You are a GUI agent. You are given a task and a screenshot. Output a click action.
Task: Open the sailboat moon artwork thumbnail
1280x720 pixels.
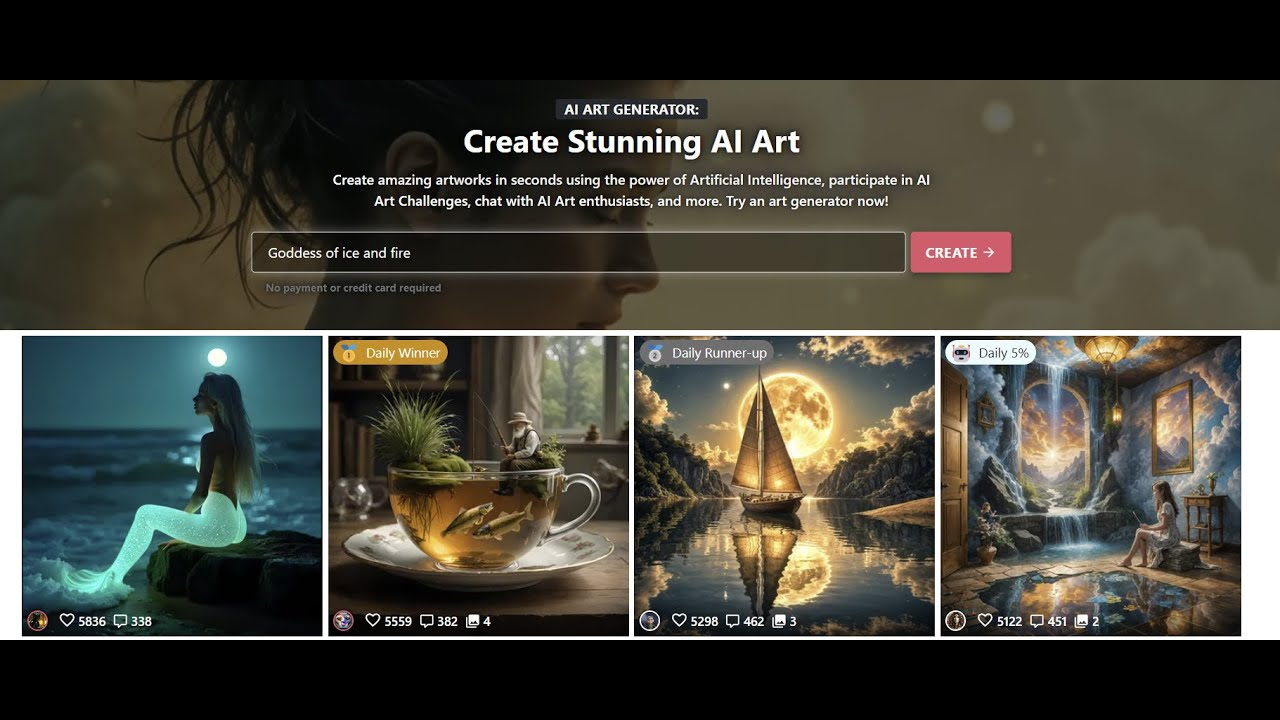[783, 480]
